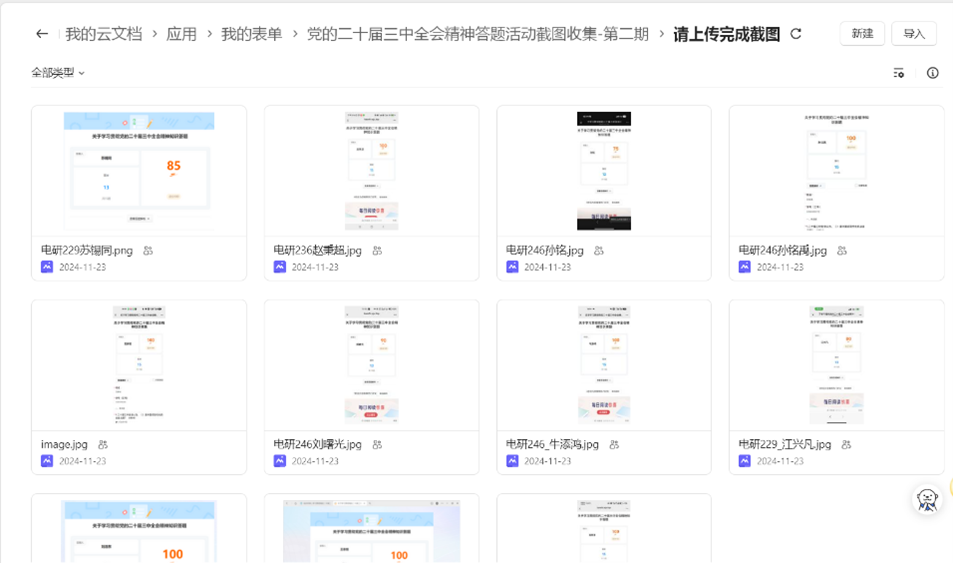Click the back arrow in the breadcrumb bar
This screenshot has width=953, height=563.
[x=41, y=34]
